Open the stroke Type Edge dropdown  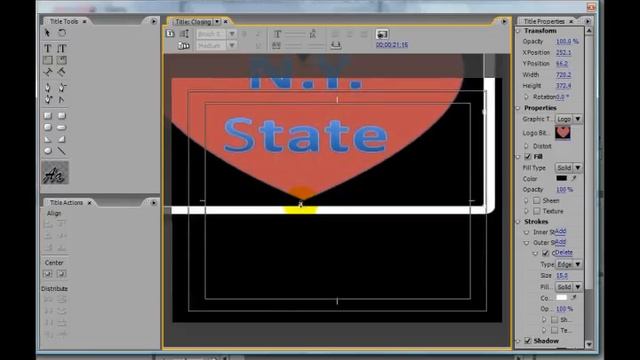coord(569,264)
